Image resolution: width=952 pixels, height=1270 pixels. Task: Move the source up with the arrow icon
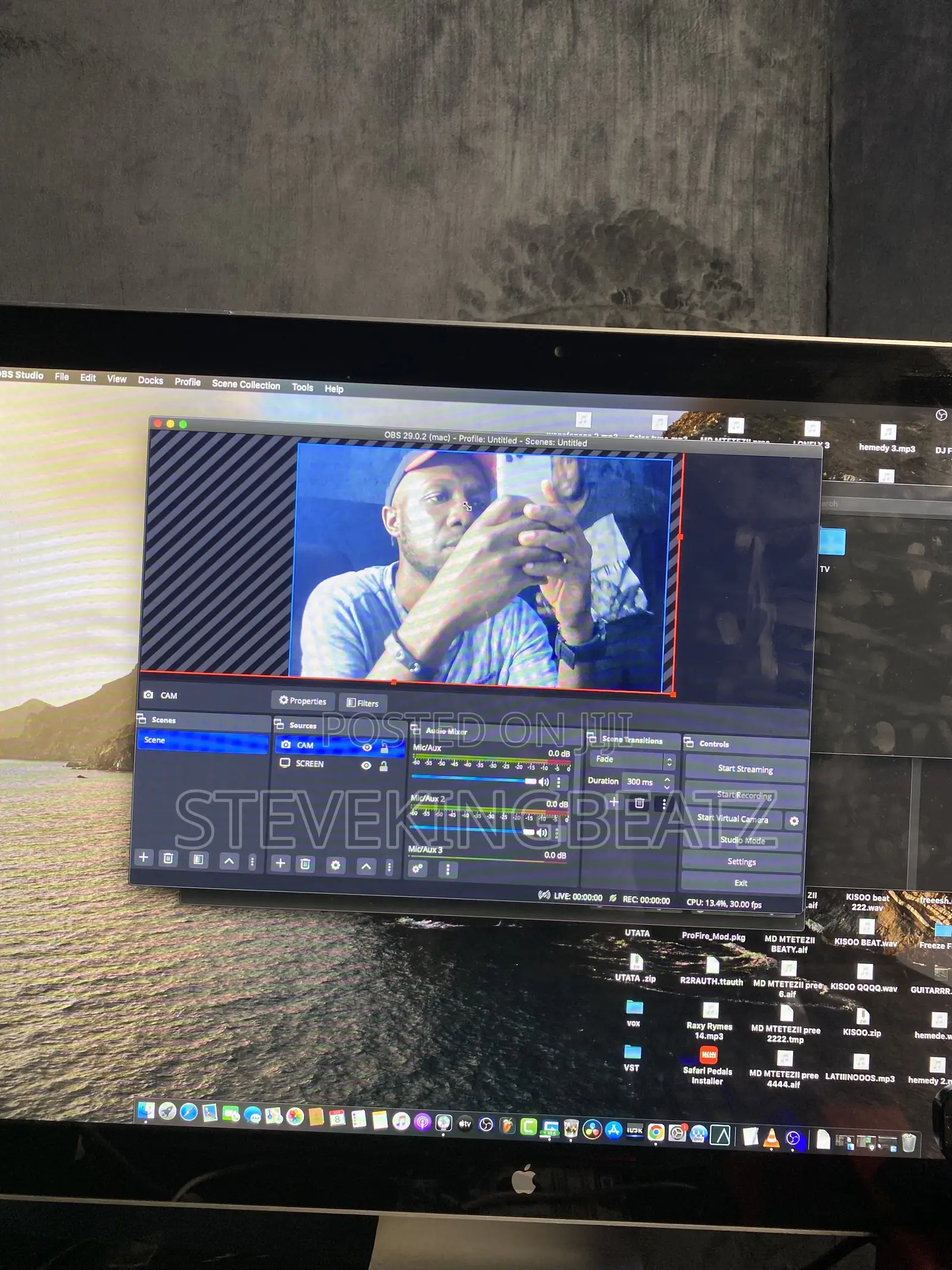367,867
